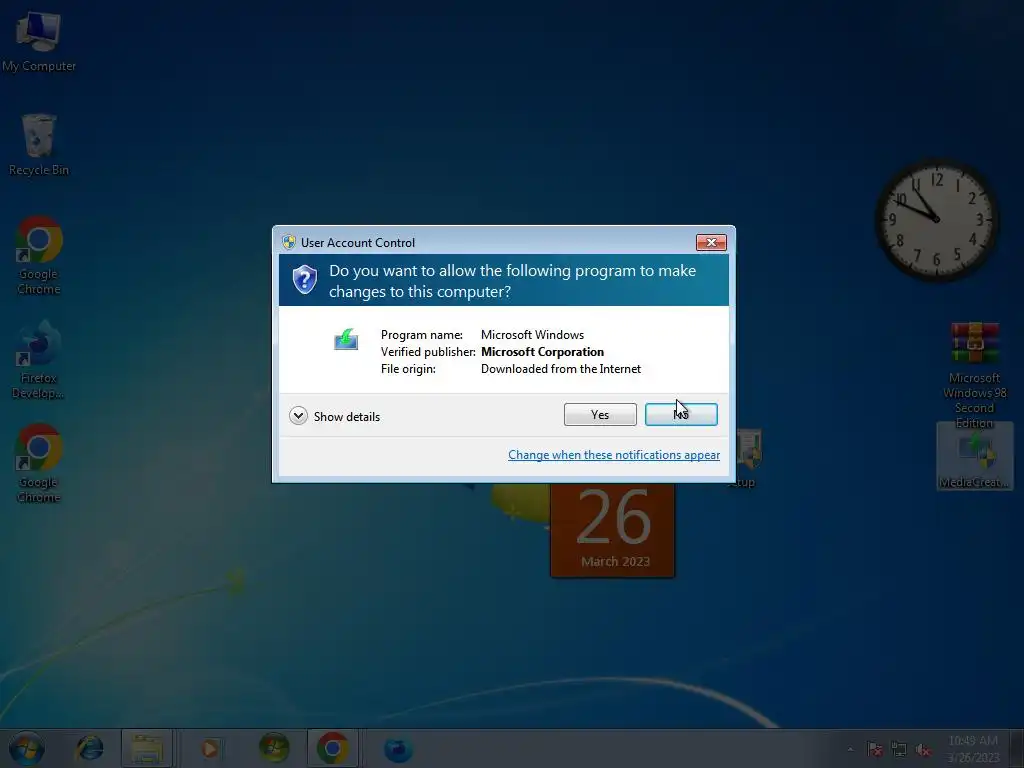Open My Computer desktop icon
Image resolution: width=1024 pixels, height=768 pixels.
[39, 42]
